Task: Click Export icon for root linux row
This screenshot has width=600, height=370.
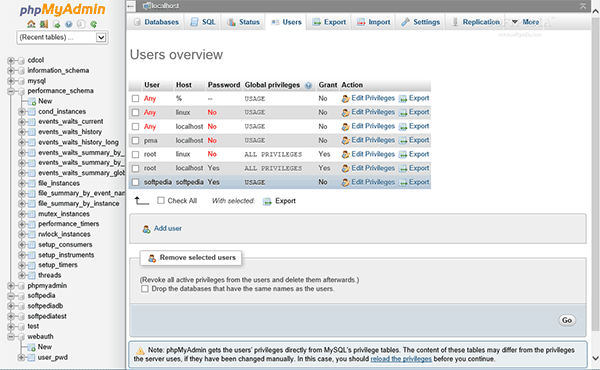Action: [403, 155]
